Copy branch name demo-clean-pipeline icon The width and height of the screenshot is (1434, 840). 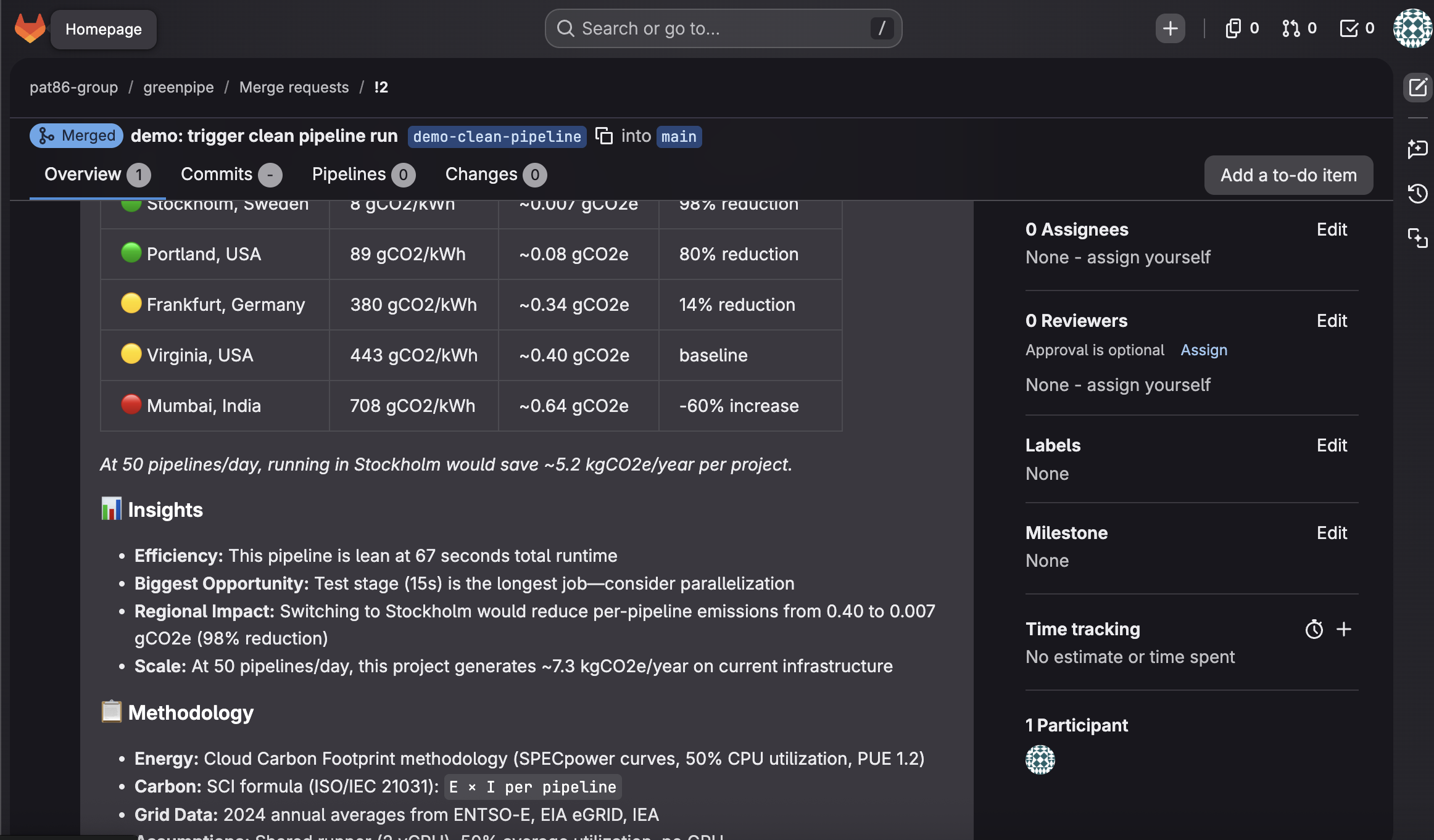tap(603, 136)
